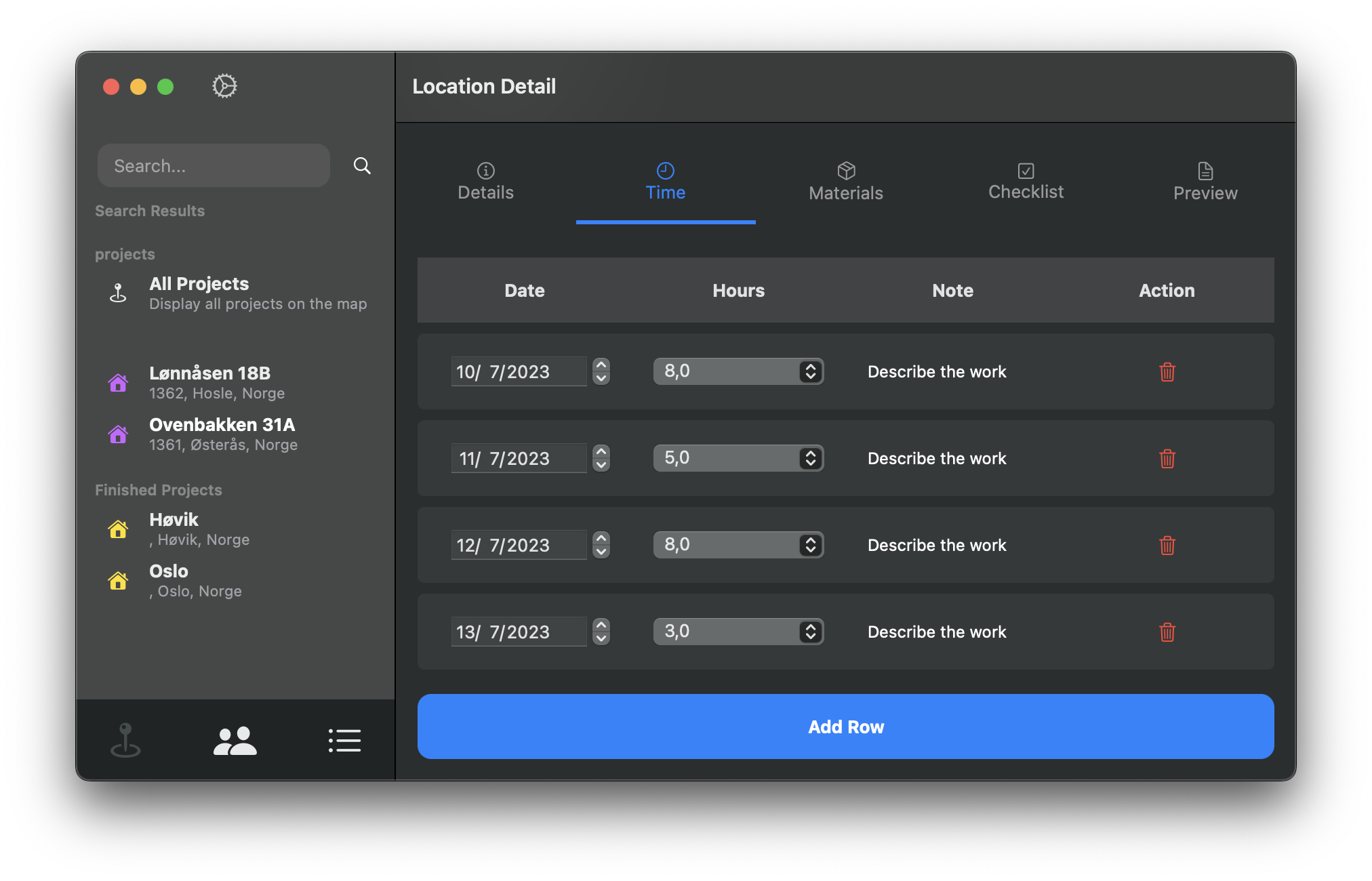The image size is (1372, 881).
Task: Open people view in bottom bar
Action: click(x=235, y=740)
